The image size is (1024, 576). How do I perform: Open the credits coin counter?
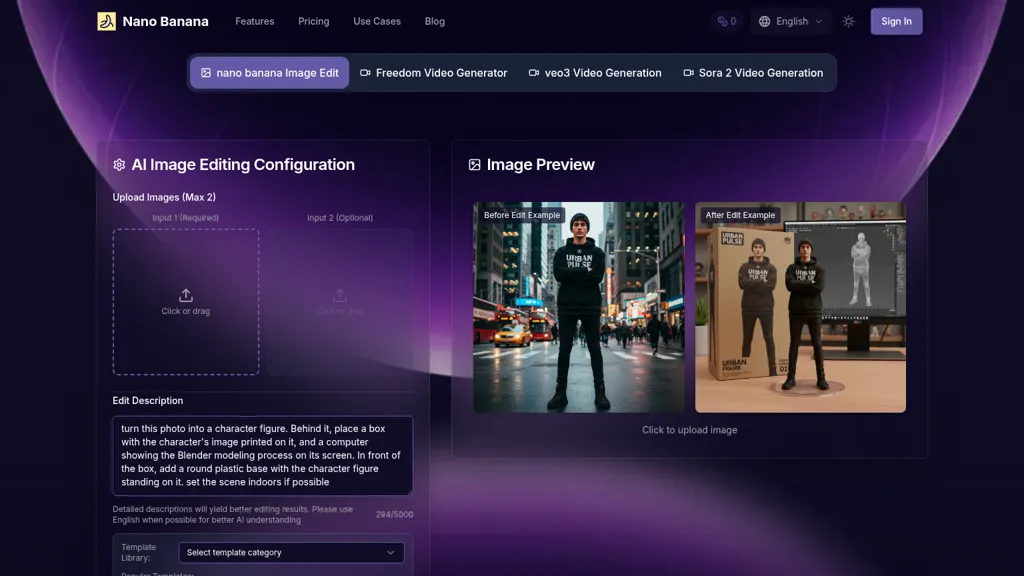tap(727, 22)
